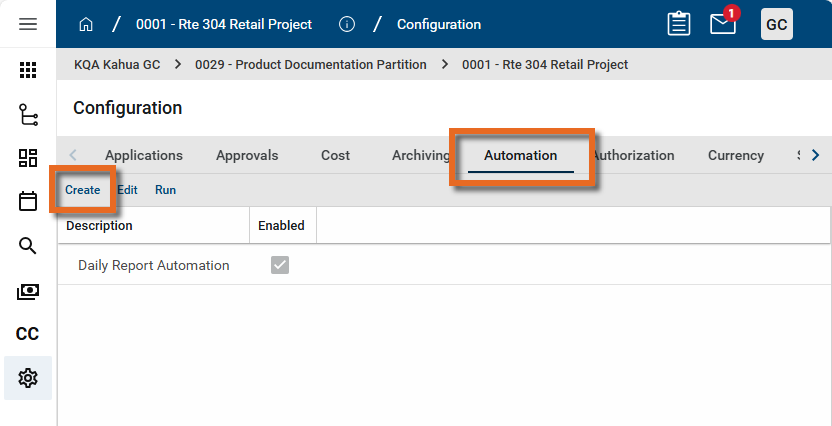Open the apps grid launcher

28,70
